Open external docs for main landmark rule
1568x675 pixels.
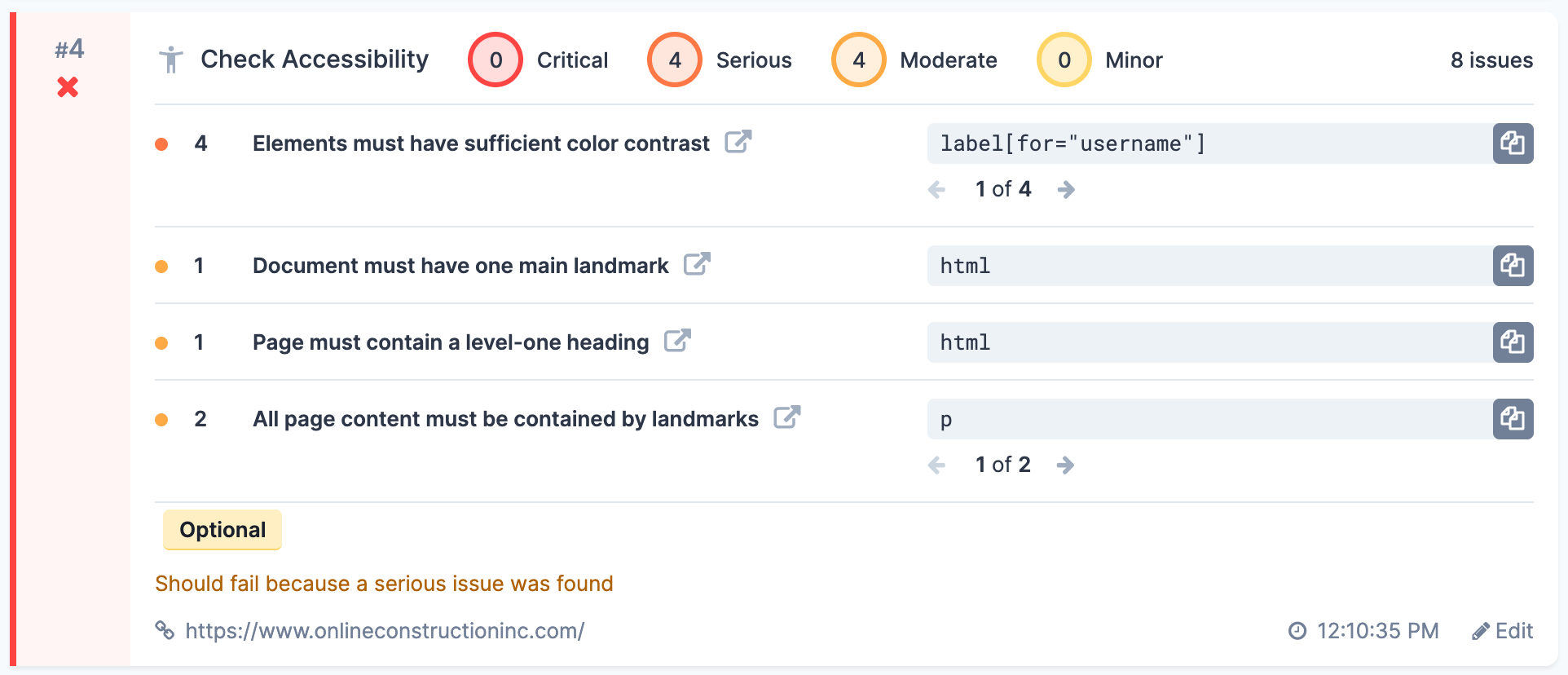click(x=697, y=264)
